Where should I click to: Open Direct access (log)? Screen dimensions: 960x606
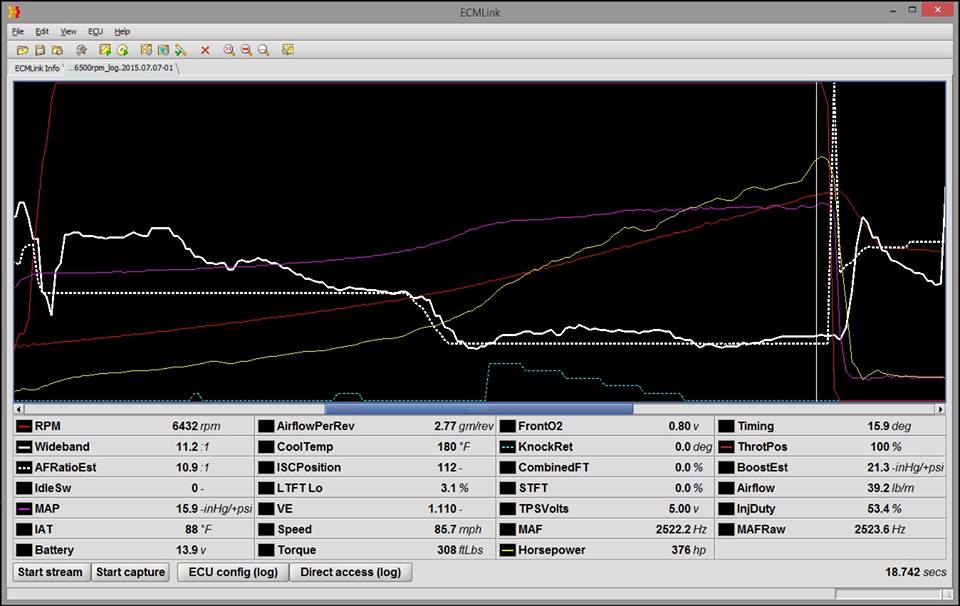pyautogui.click(x=350, y=572)
